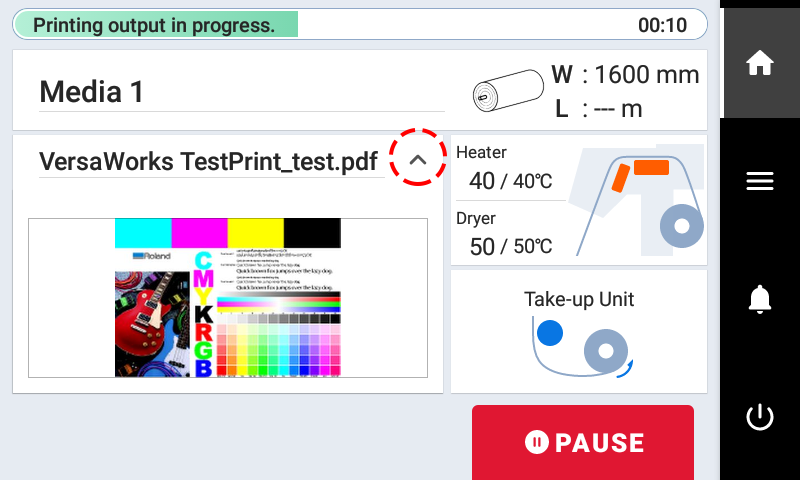Screen dimensions: 800x480
Task: Open the test print preview thumbnail
Action: click(228, 298)
